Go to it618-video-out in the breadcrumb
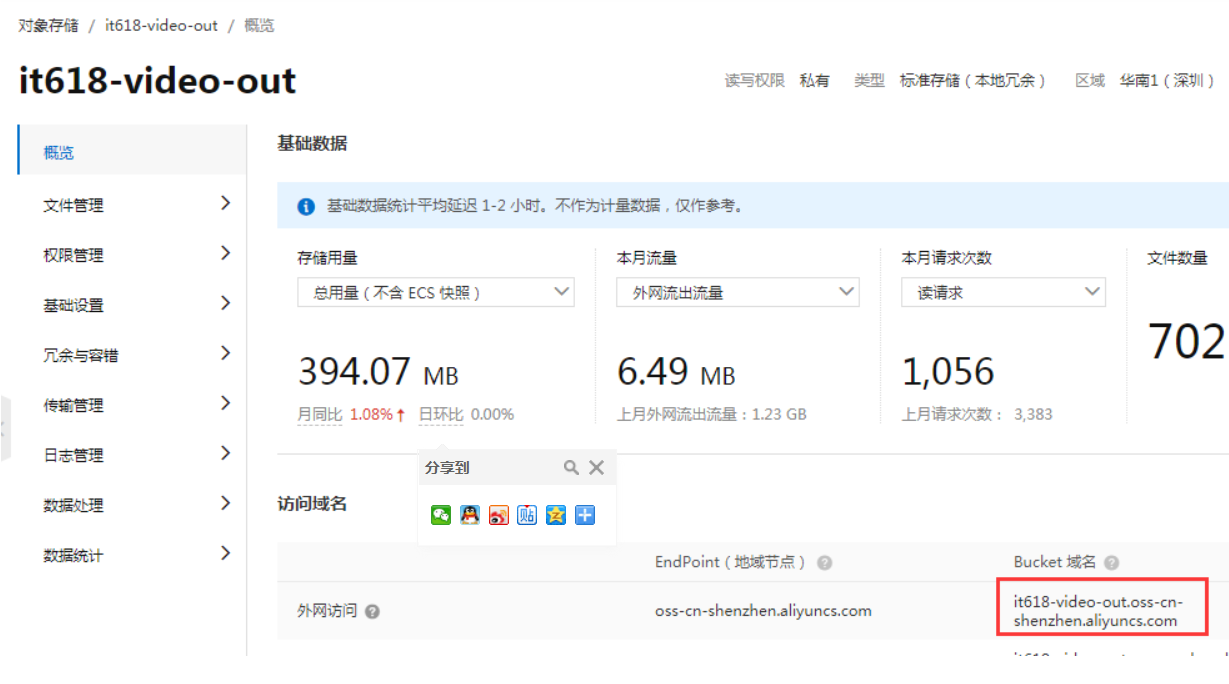1229x684 pixels. (161, 25)
